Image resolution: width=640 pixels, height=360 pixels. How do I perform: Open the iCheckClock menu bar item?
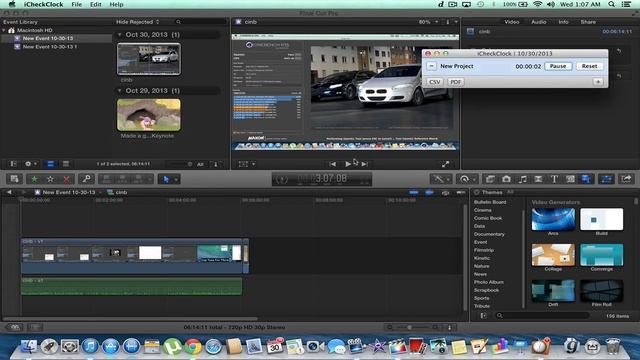coord(43,4)
